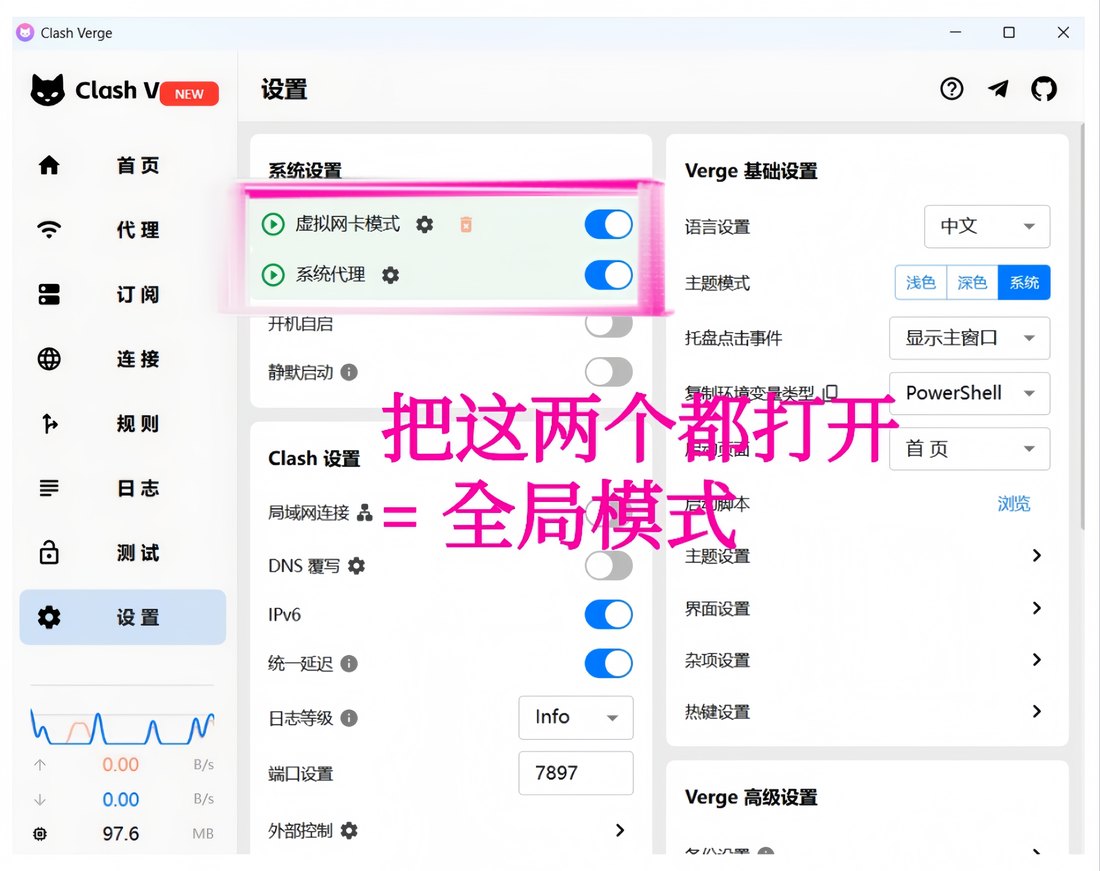The width and height of the screenshot is (1100, 871).
Task: Click the info icon beside 静默启动
Action: pyautogui.click(x=349, y=372)
